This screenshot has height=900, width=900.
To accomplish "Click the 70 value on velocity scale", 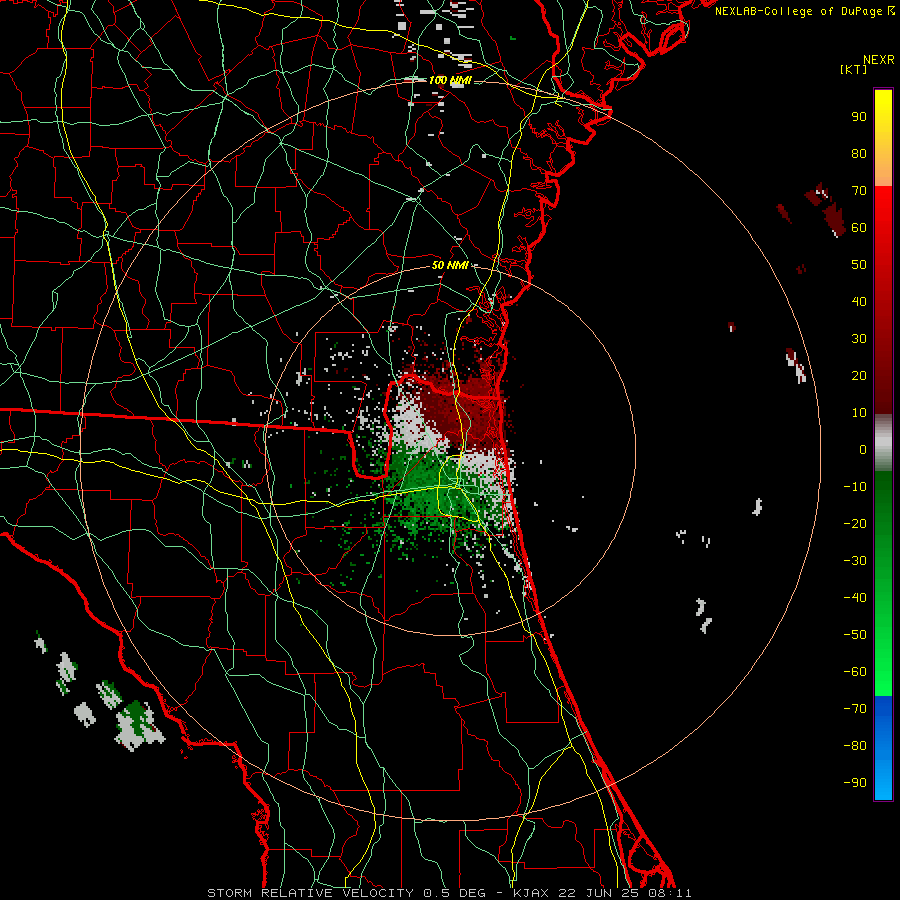I will [x=859, y=191].
